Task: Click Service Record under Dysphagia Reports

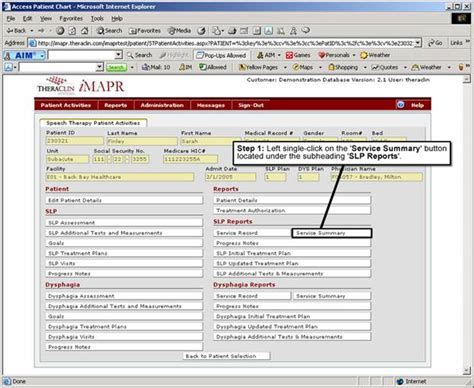Action: [x=252, y=296]
